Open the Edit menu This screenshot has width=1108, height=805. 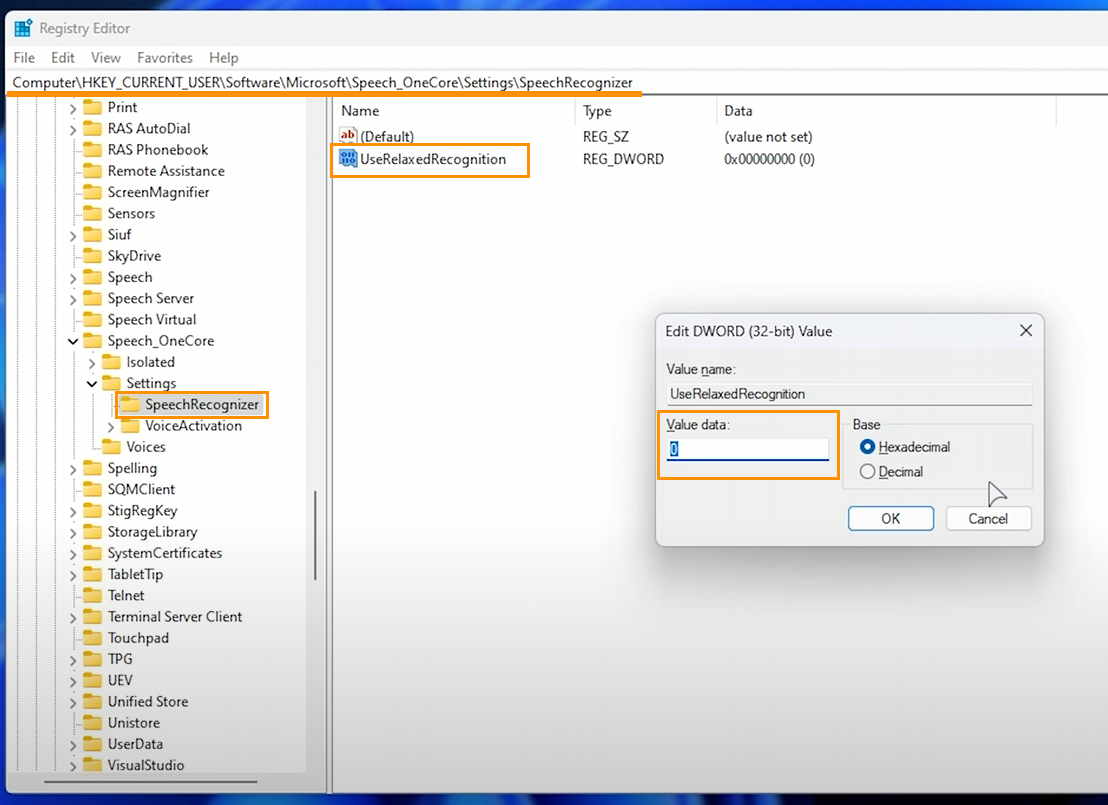[62, 58]
